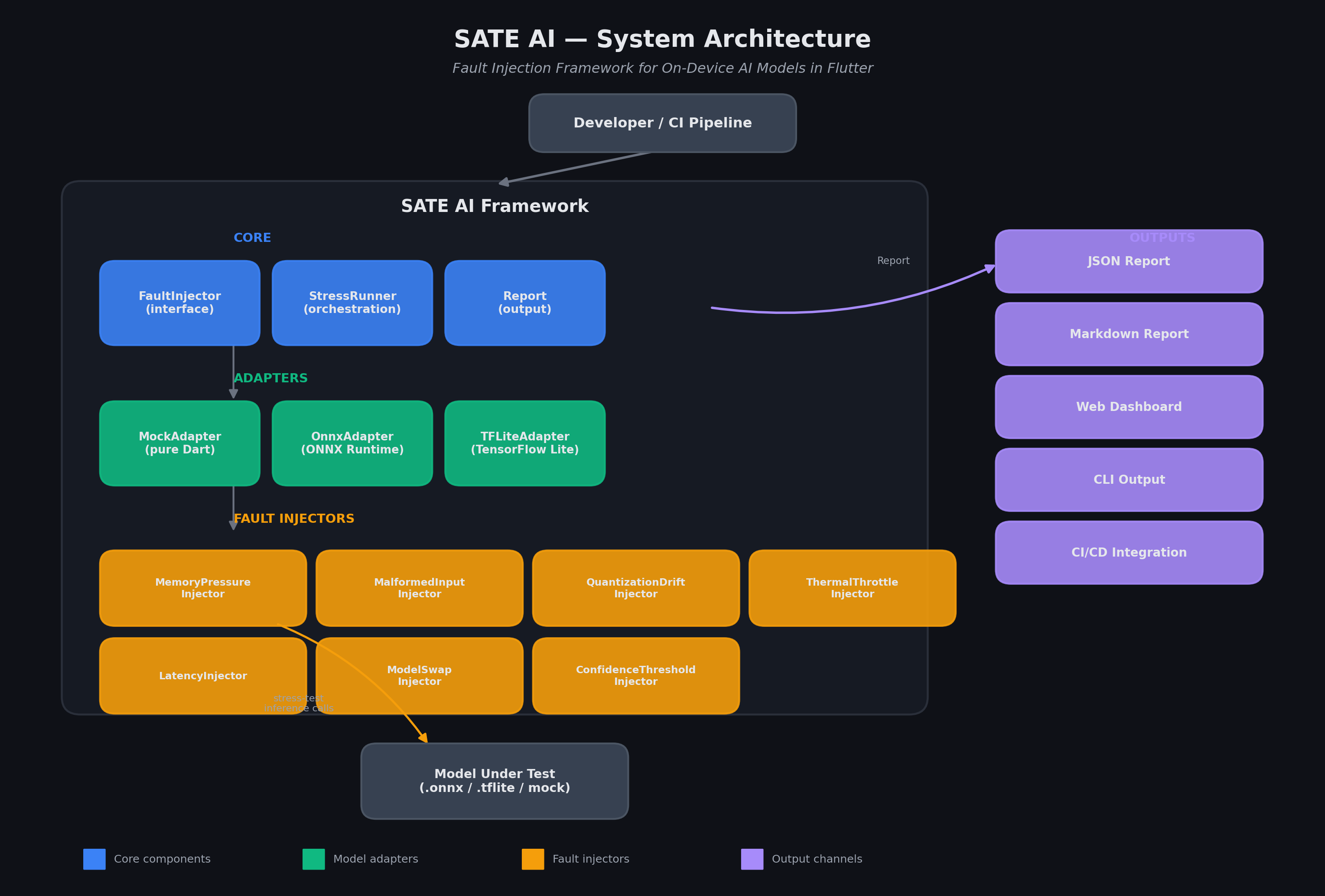
Task: Select the StressRunner (orchestration) block
Action: [352, 303]
